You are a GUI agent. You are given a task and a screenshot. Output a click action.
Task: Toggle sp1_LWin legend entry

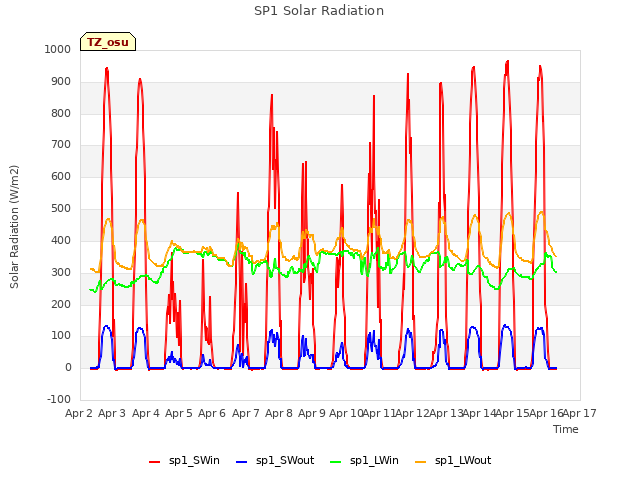tap(364, 460)
